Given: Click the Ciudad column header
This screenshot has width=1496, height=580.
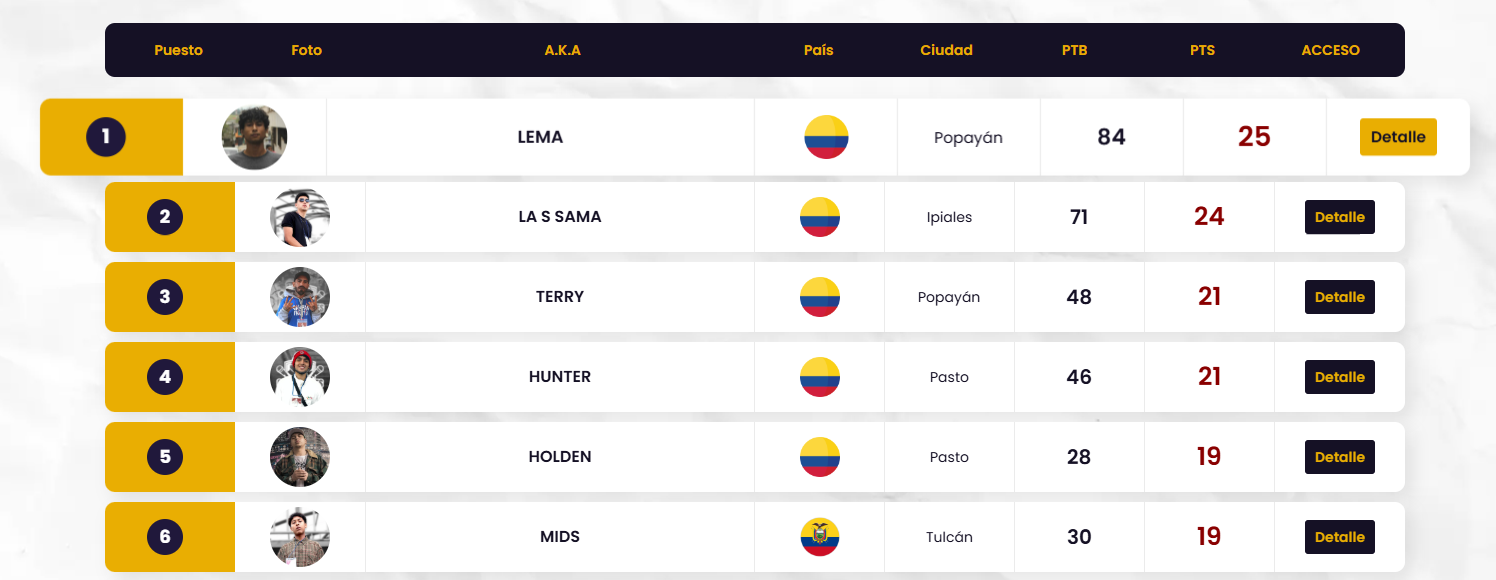Looking at the screenshot, I should 946,50.
